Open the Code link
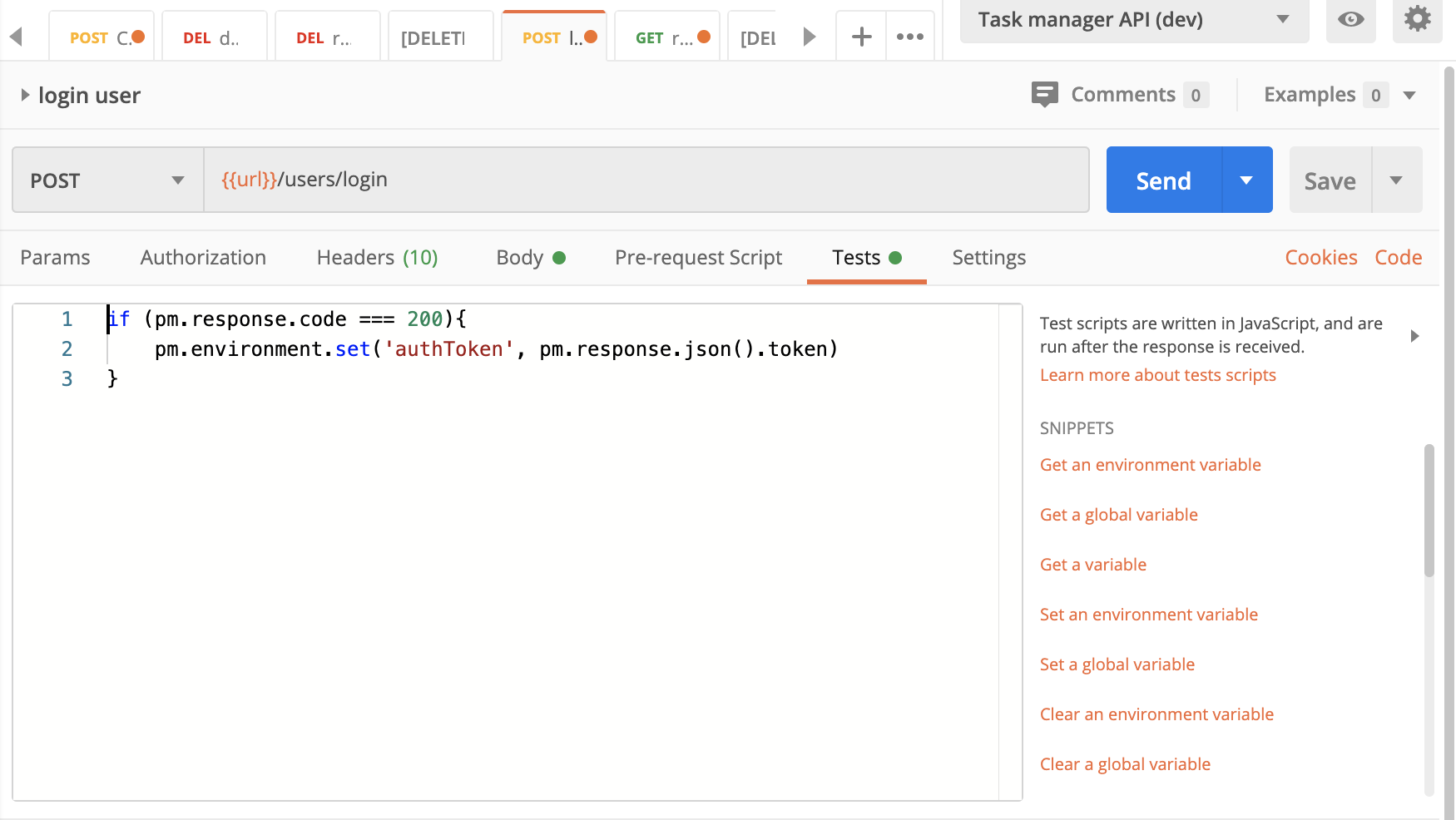 (1398, 258)
